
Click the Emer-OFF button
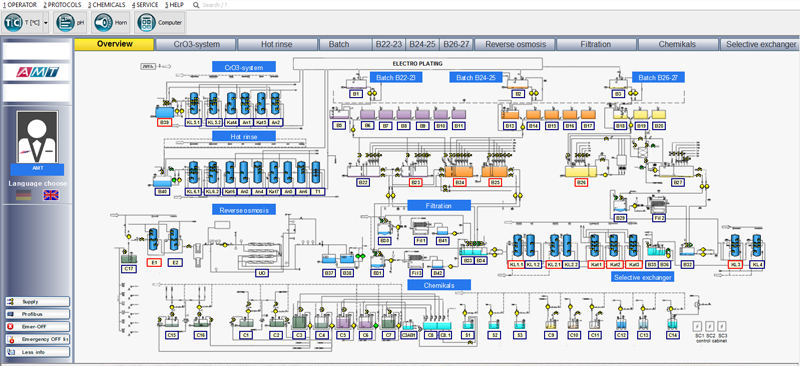click(x=37, y=327)
